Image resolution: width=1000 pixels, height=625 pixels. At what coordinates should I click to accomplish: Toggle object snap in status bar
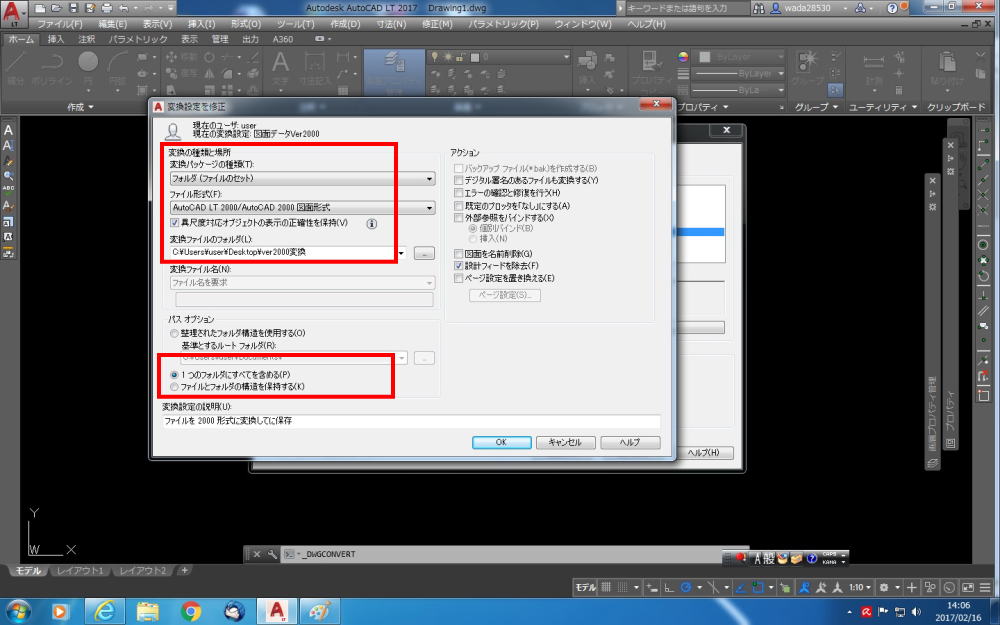click(x=758, y=587)
